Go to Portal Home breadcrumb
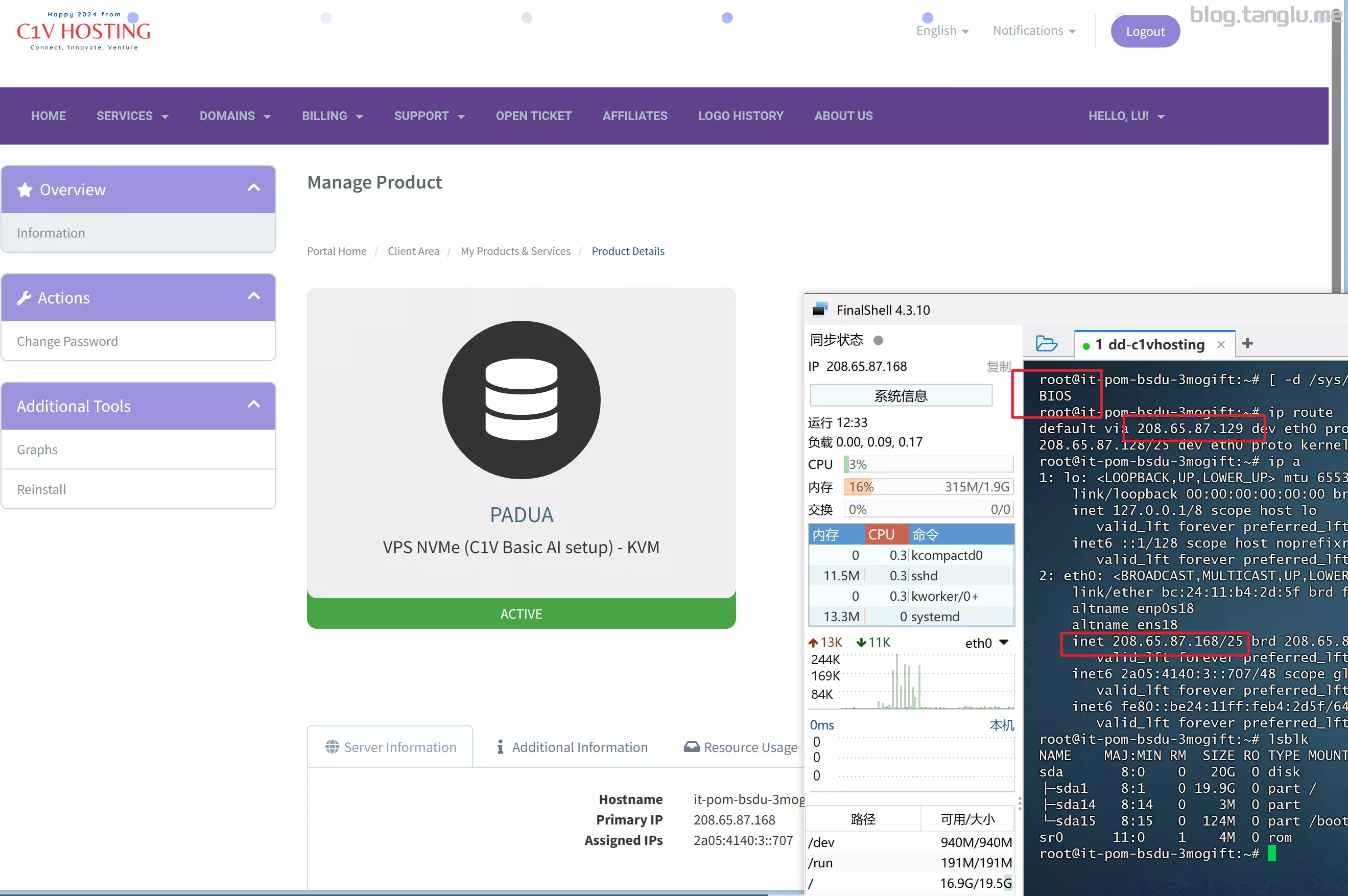 337,251
